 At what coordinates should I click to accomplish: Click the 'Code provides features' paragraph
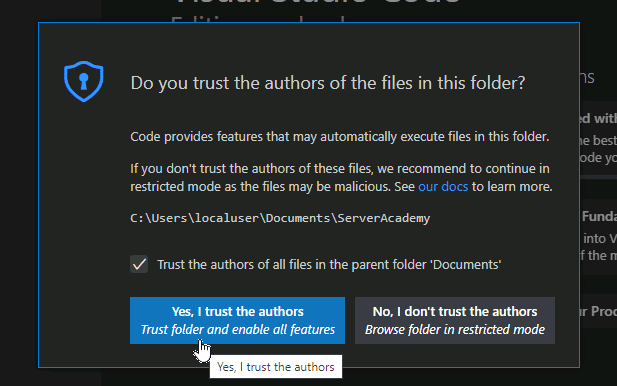tap(340, 137)
